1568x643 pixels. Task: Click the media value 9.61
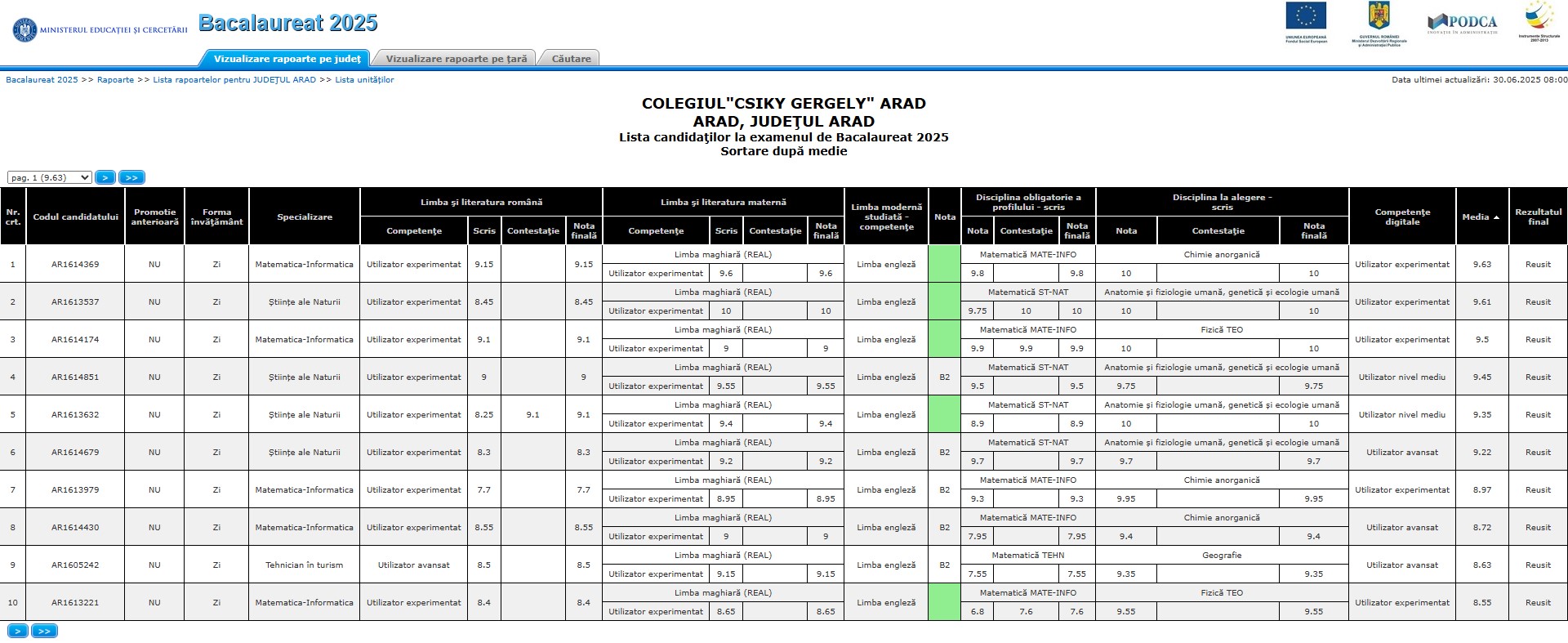click(x=1481, y=302)
